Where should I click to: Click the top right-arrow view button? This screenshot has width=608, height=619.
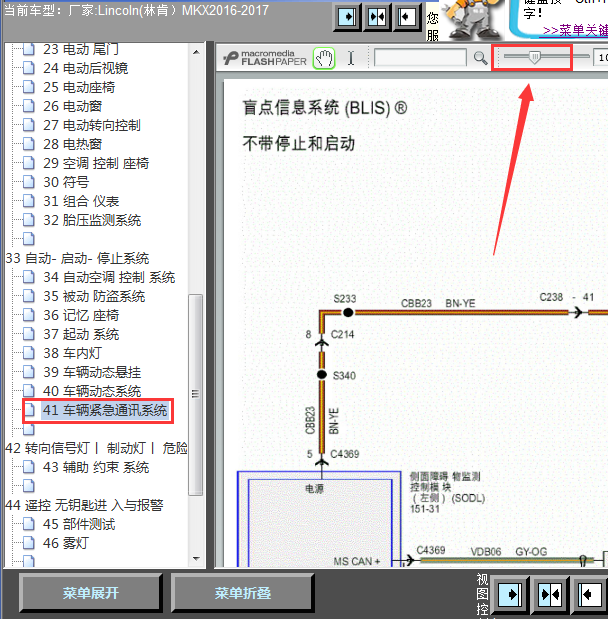tap(347, 17)
